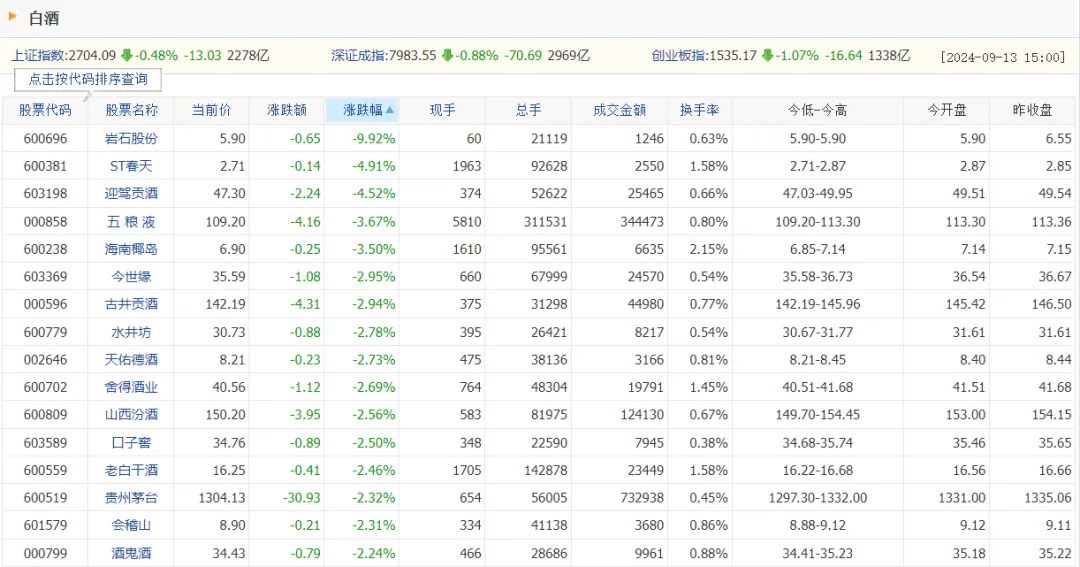1080x567 pixels.
Task: Click stock code 600519
Action: [45, 497]
